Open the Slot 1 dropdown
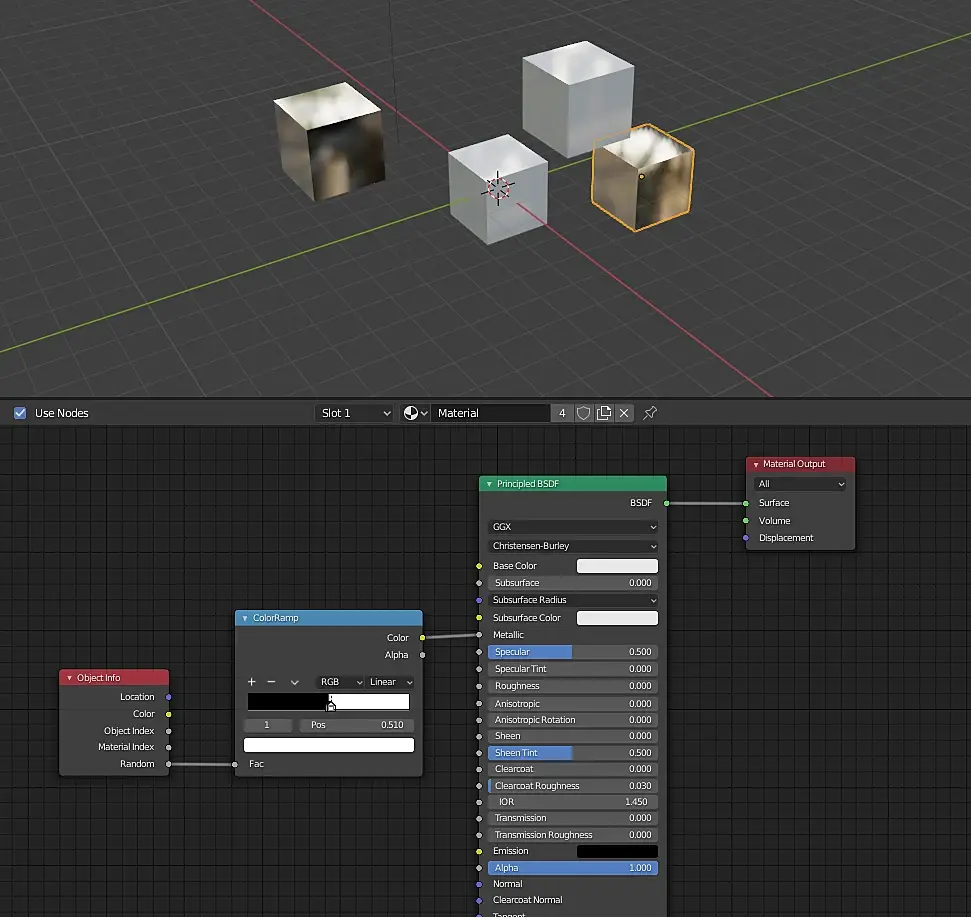The height and width of the screenshot is (917, 971). [x=355, y=413]
